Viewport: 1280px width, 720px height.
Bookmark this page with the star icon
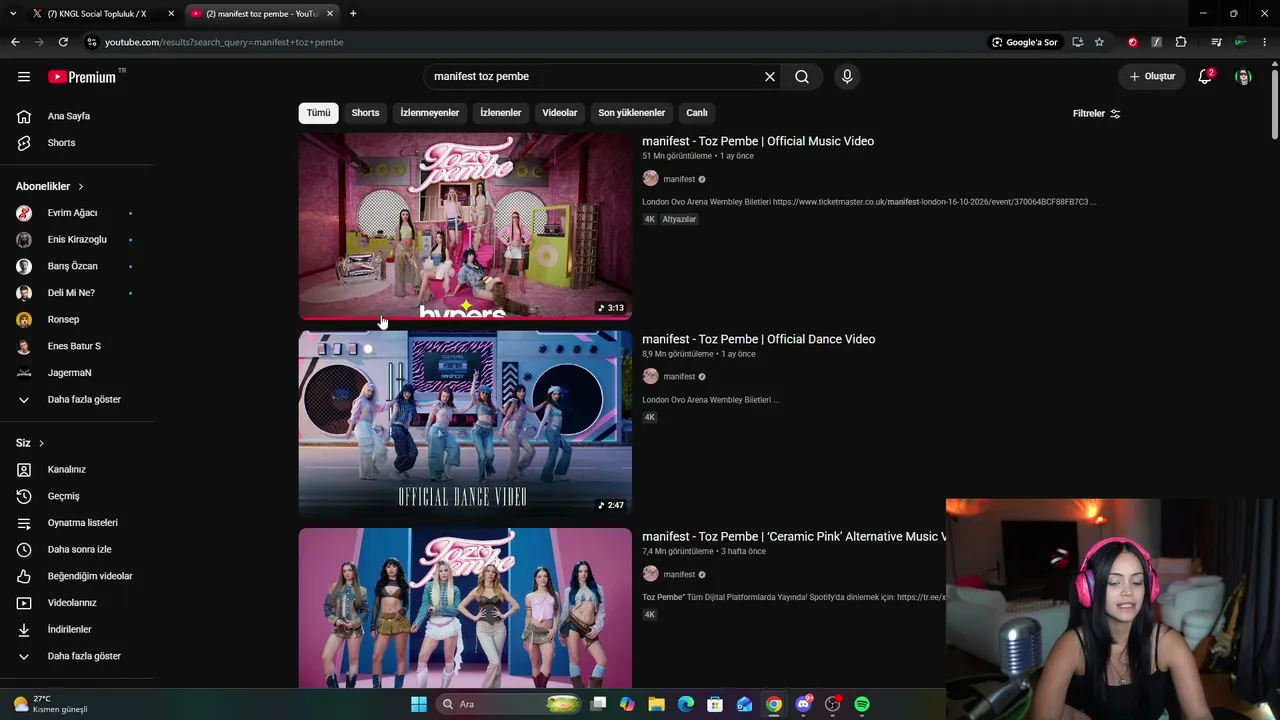click(1099, 42)
